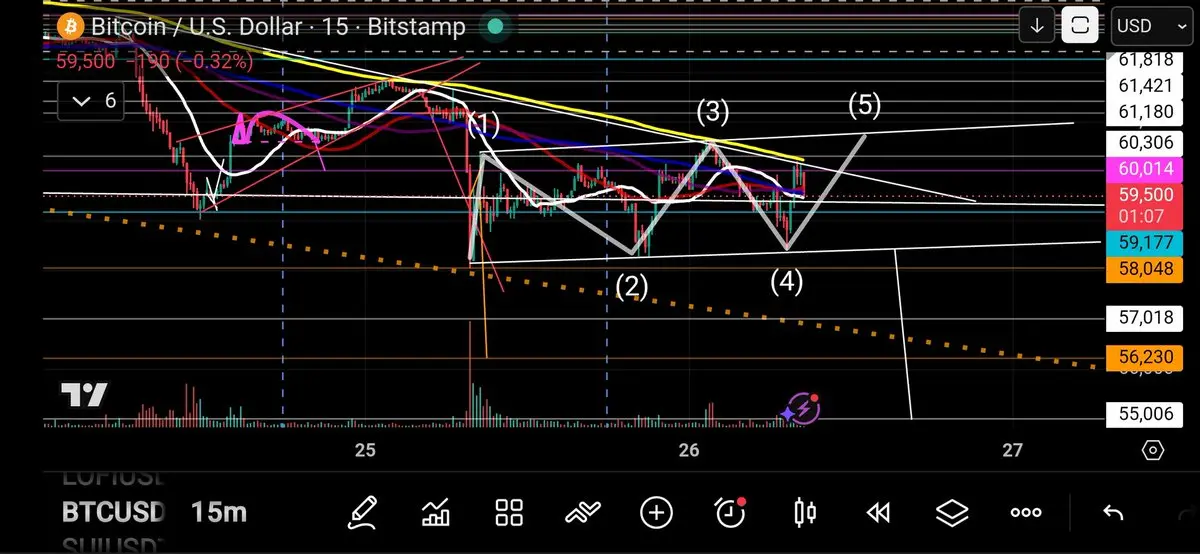1200x554 pixels.
Task: Tap the down arrow button near USD
Action: [1037, 26]
